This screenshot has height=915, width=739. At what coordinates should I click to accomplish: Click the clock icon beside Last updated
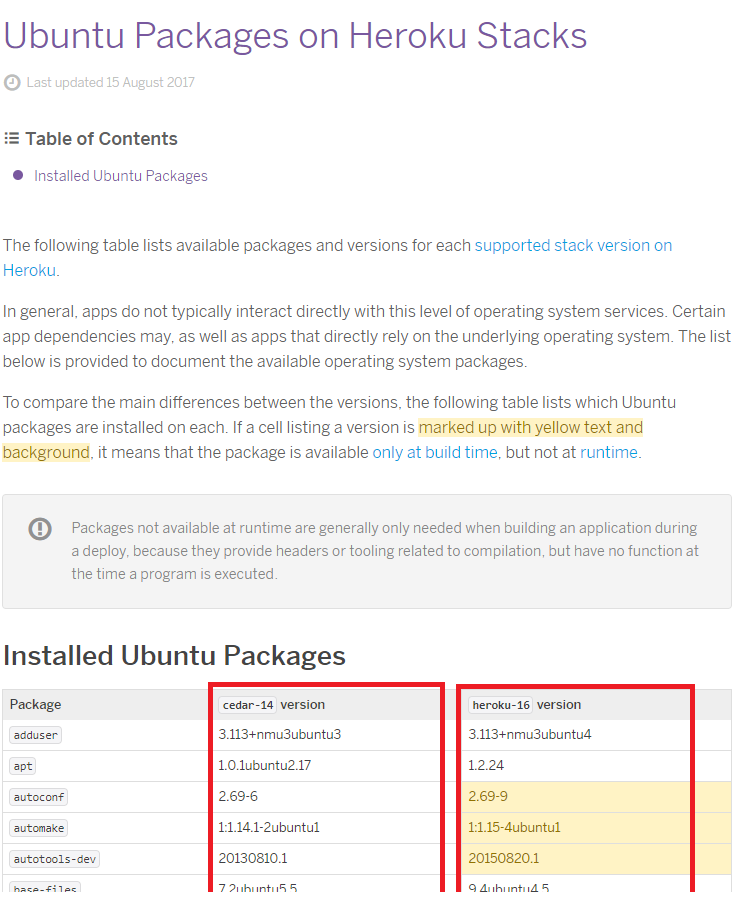click(12, 83)
